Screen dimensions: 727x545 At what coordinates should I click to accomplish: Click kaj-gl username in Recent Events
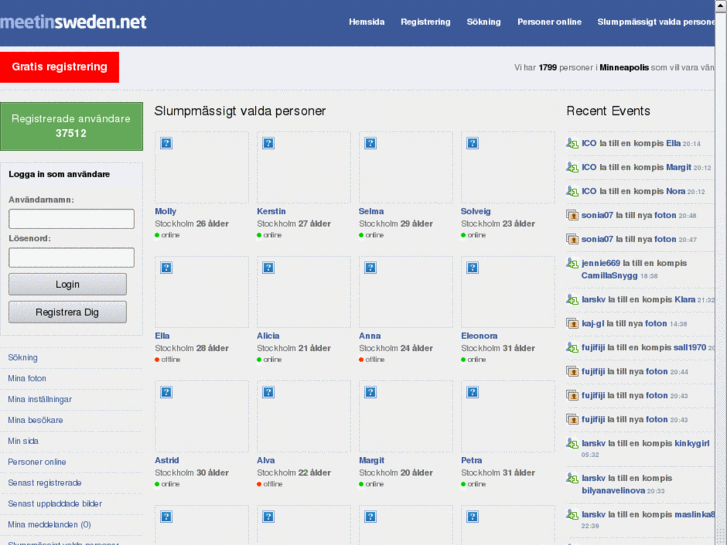tap(593, 324)
